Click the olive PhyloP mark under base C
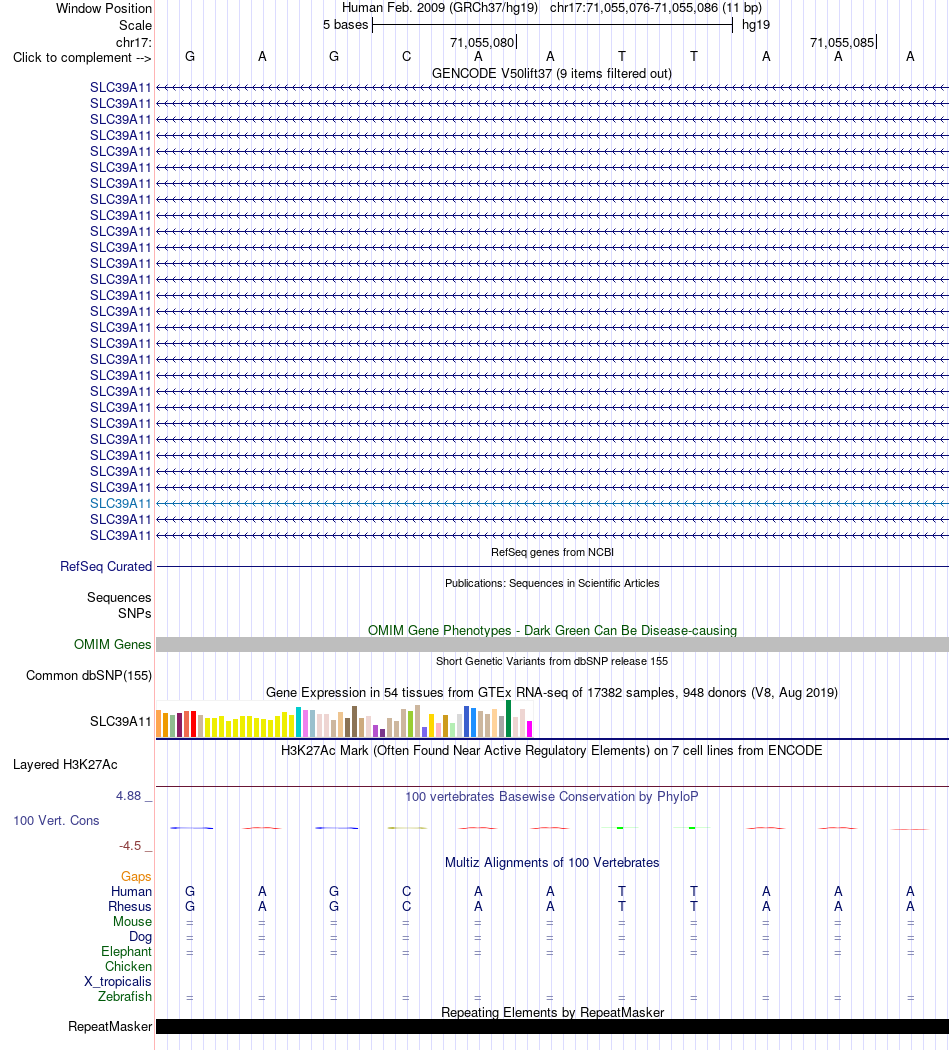The width and height of the screenshot is (950, 1050). point(407,828)
